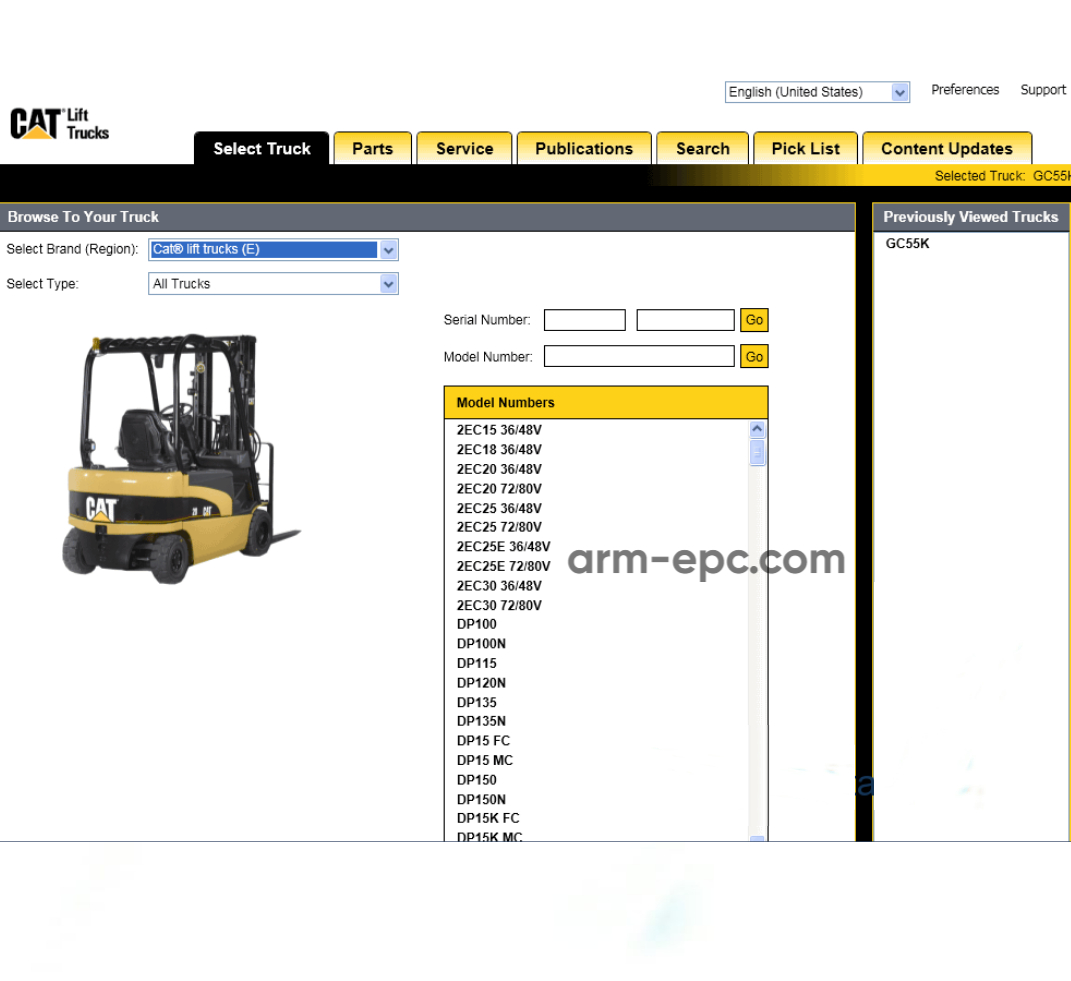Select model 2EC18 36/48V
This screenshot has height=981, width=1071.
(x=499, y=450)
